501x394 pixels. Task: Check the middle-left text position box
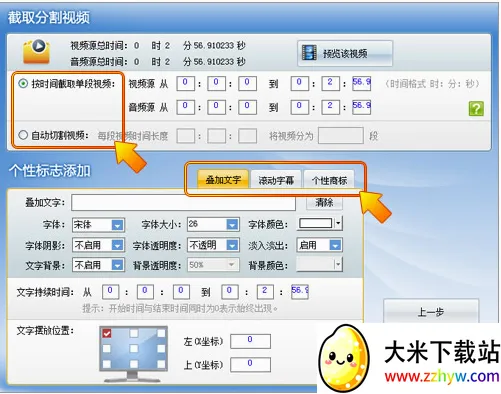pos(107,348)
